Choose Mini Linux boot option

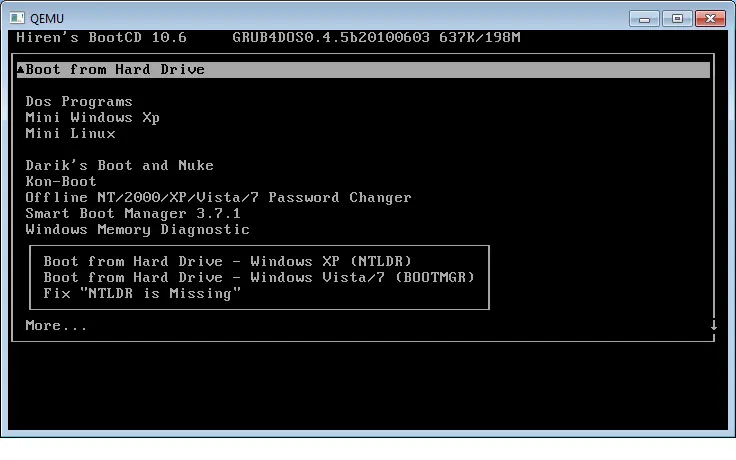[x=70, y=133]
